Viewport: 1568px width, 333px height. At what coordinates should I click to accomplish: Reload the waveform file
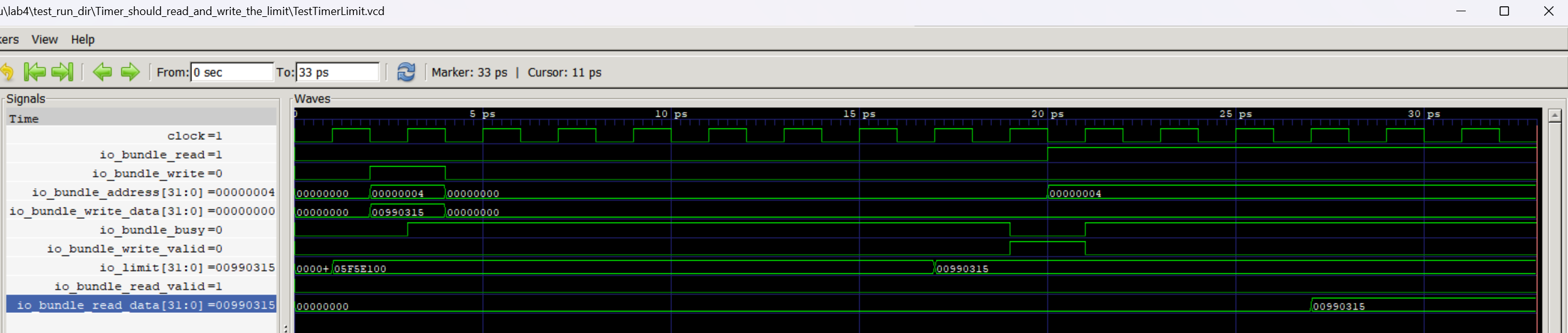[406, 72]
